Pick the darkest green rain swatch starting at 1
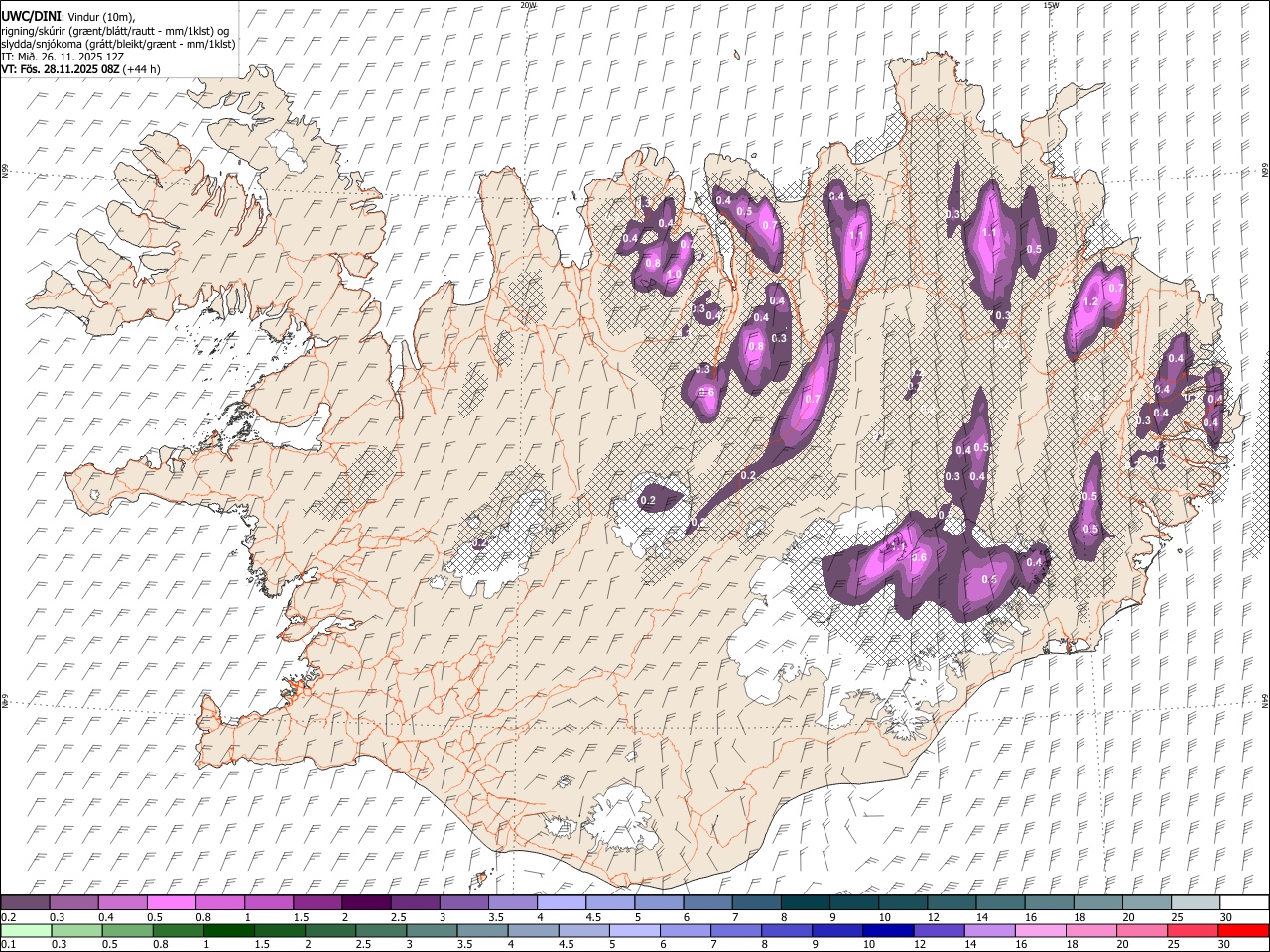This screenshot has height=952, width=1270. [x=228, y=930]
